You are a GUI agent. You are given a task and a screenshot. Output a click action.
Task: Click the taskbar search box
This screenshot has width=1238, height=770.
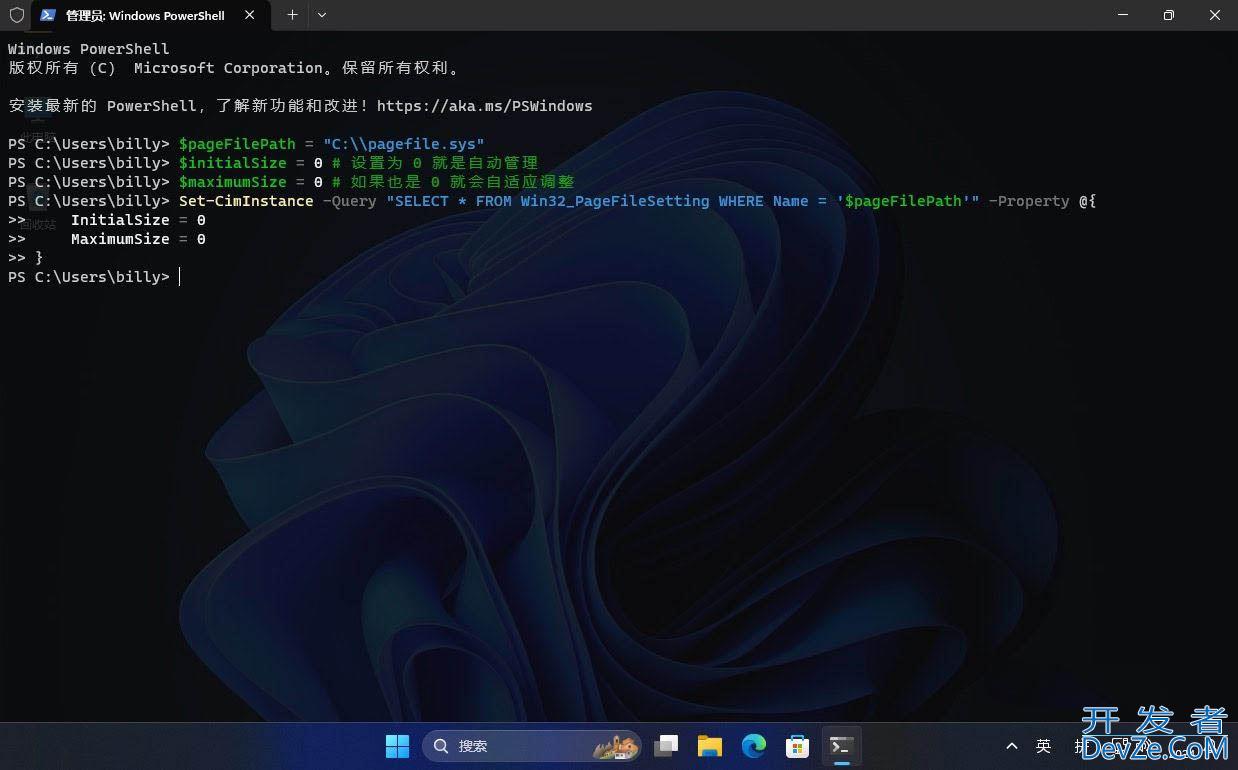coord(532,746)
